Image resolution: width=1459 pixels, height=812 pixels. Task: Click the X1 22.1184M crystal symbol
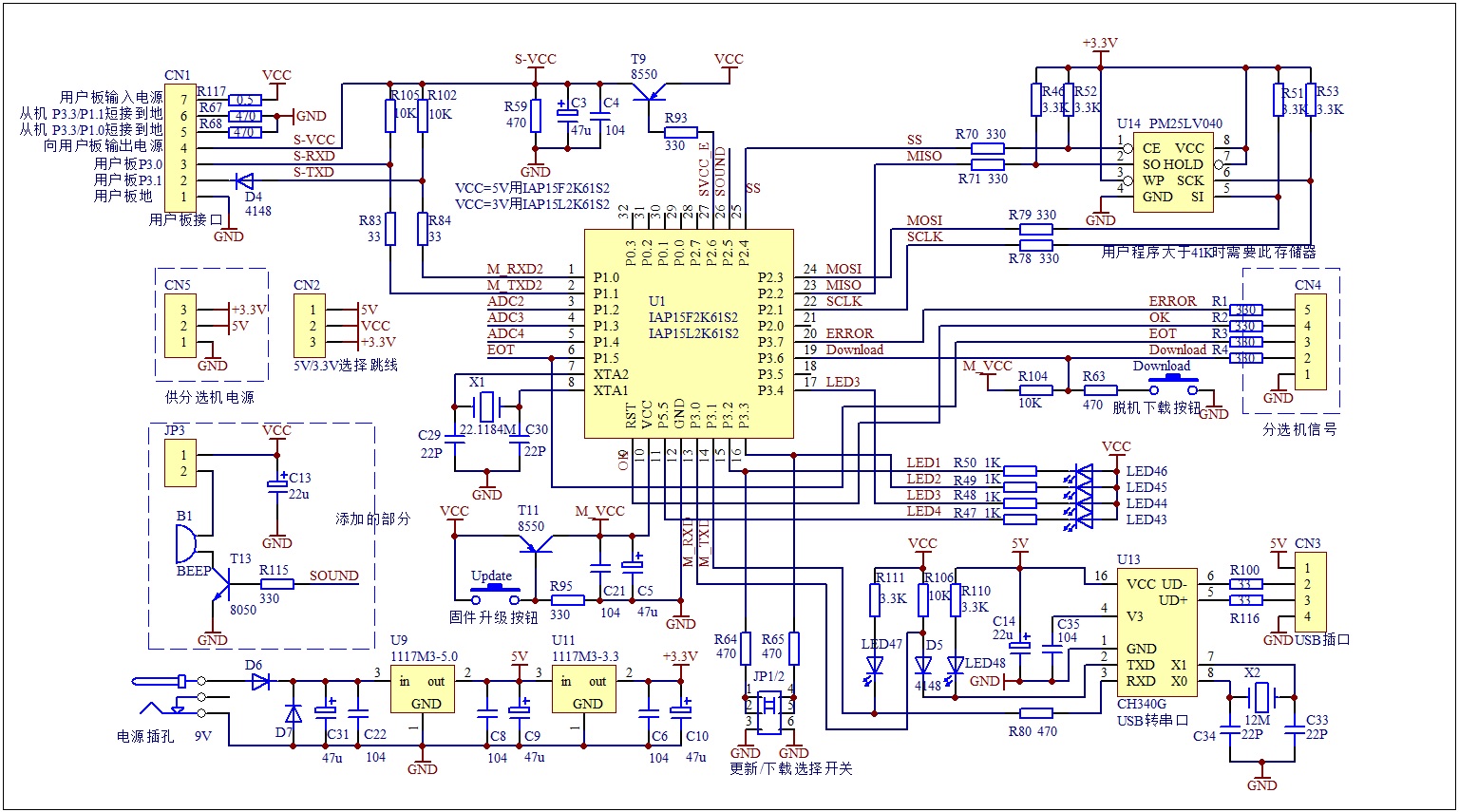(x=486, y=407)
